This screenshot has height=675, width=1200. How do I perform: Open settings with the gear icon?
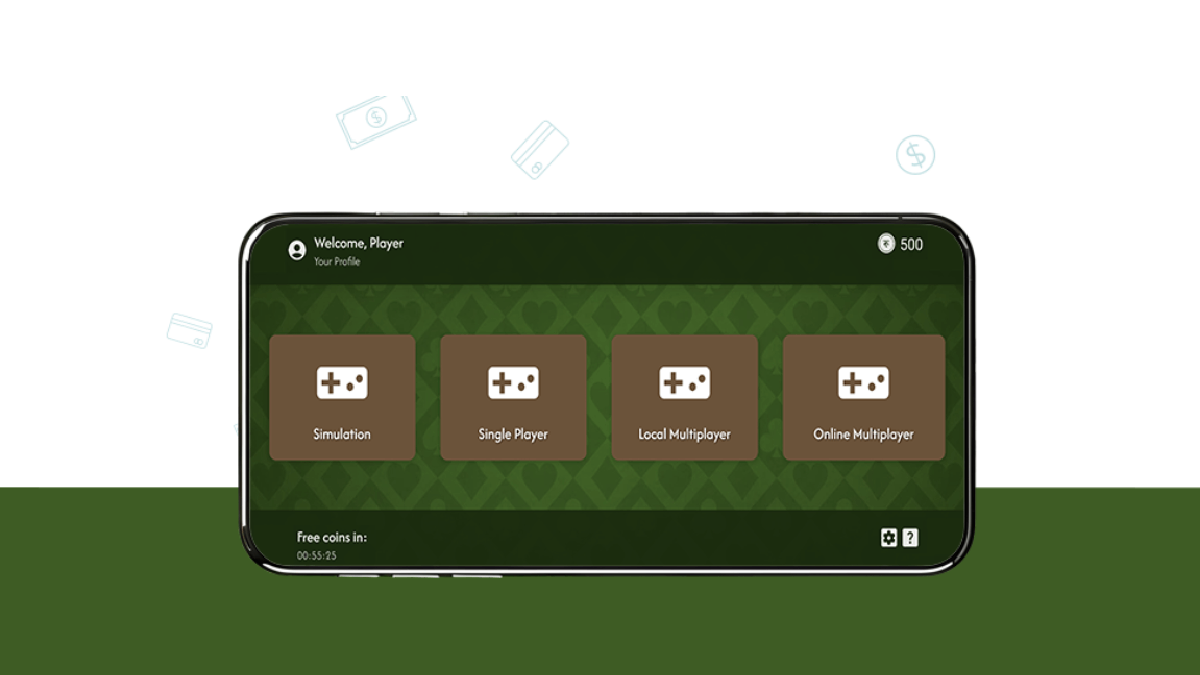coord(889,538)
